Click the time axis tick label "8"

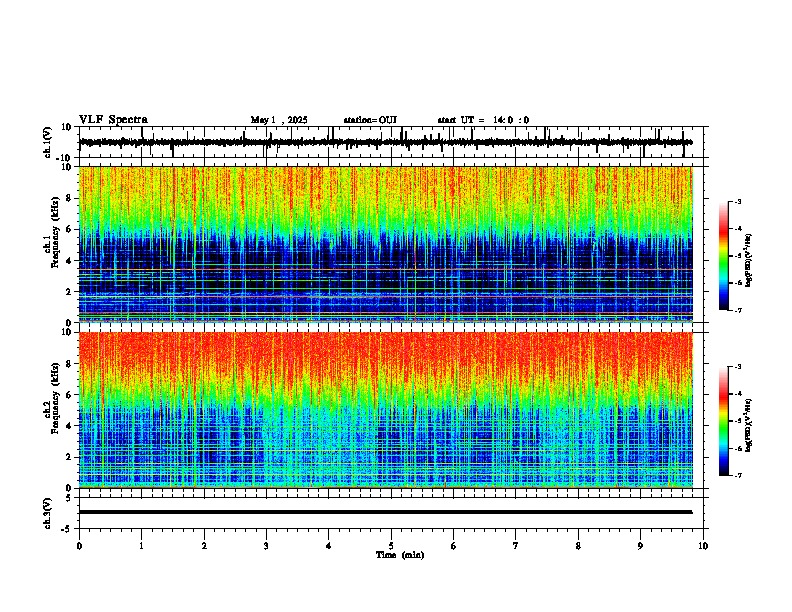pyautogui.click(x=578, y=546)
